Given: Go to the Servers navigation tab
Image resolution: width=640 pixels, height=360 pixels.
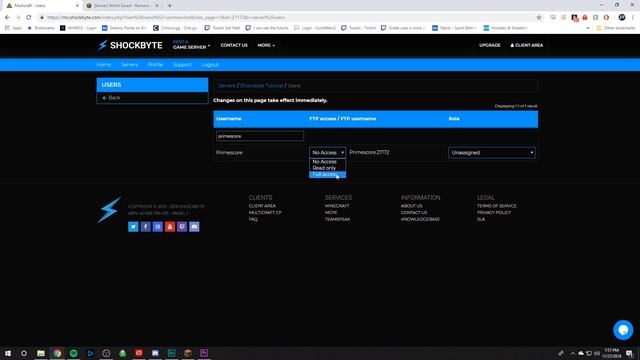Looking at the screenshot, I should [129, 64].
